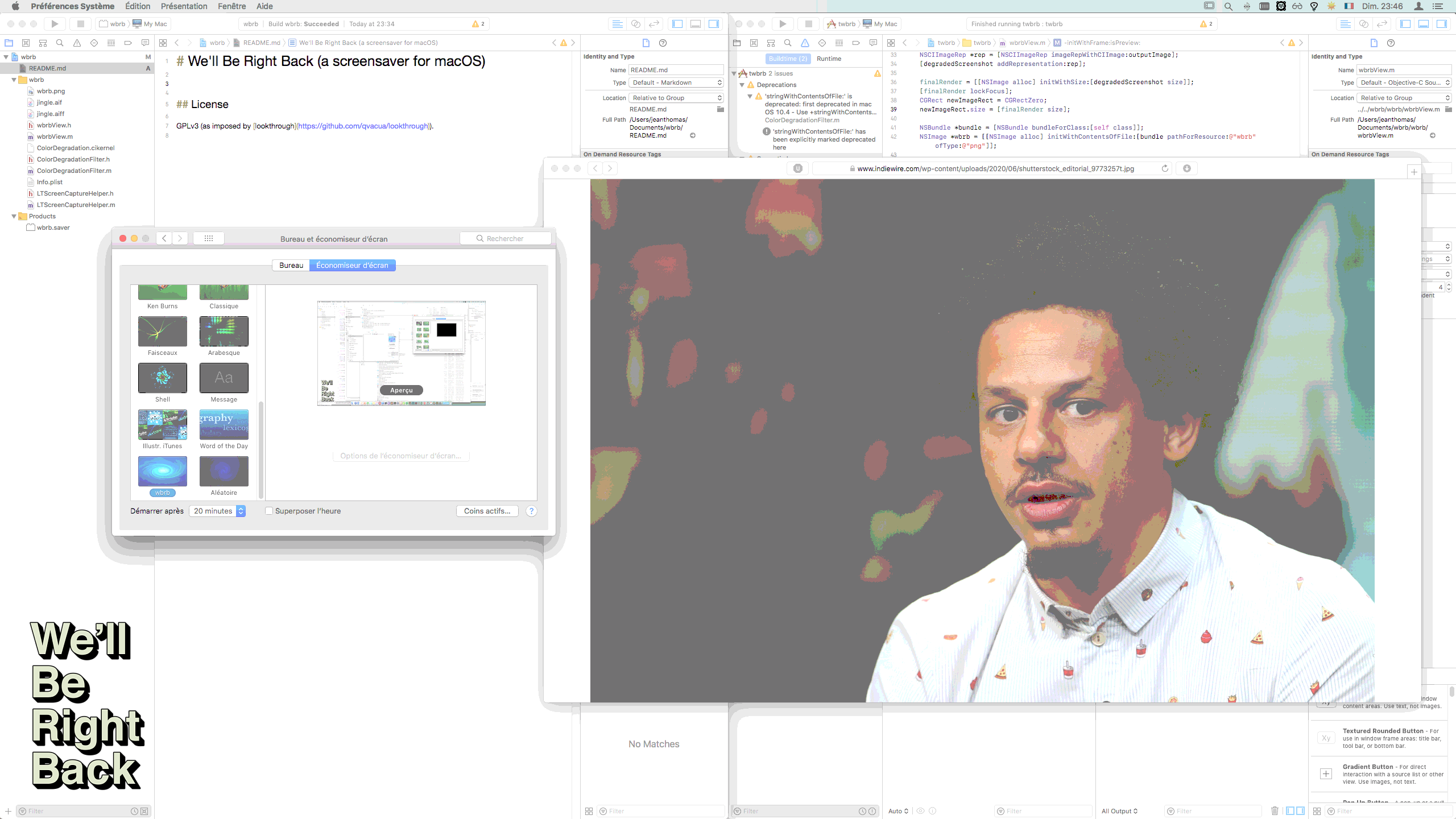Image resolution: width=1456 pixels, height=819 pixels.
Task: Select the Aléatoire screensaver icon
Action: [222, 471]
